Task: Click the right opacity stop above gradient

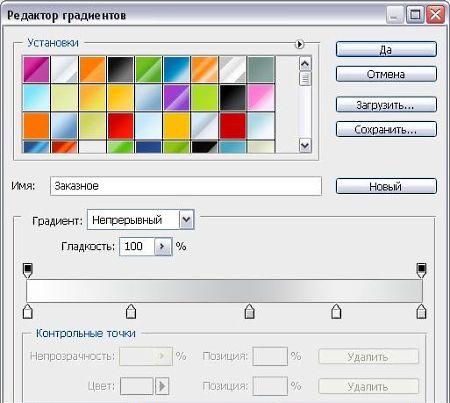Action: click(x=421, y=270)
